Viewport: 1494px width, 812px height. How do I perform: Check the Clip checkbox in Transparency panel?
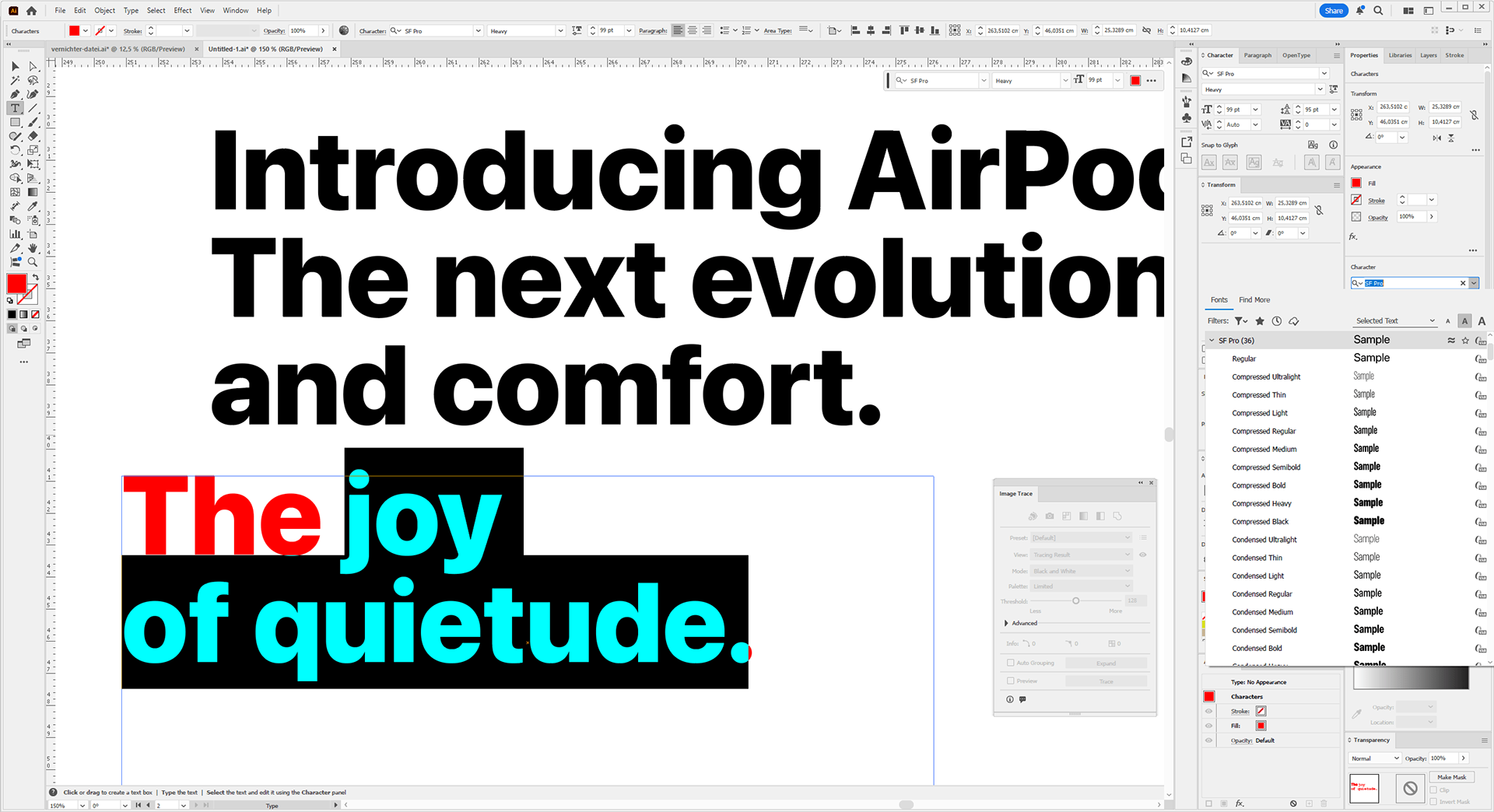pyautogui.click(x=1433, y=790)
